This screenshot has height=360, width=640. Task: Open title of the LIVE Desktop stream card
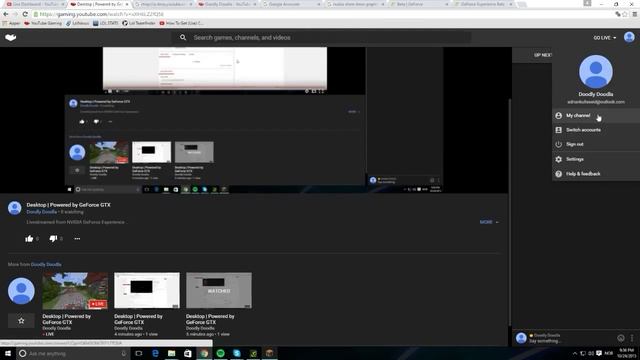point(67,319)
